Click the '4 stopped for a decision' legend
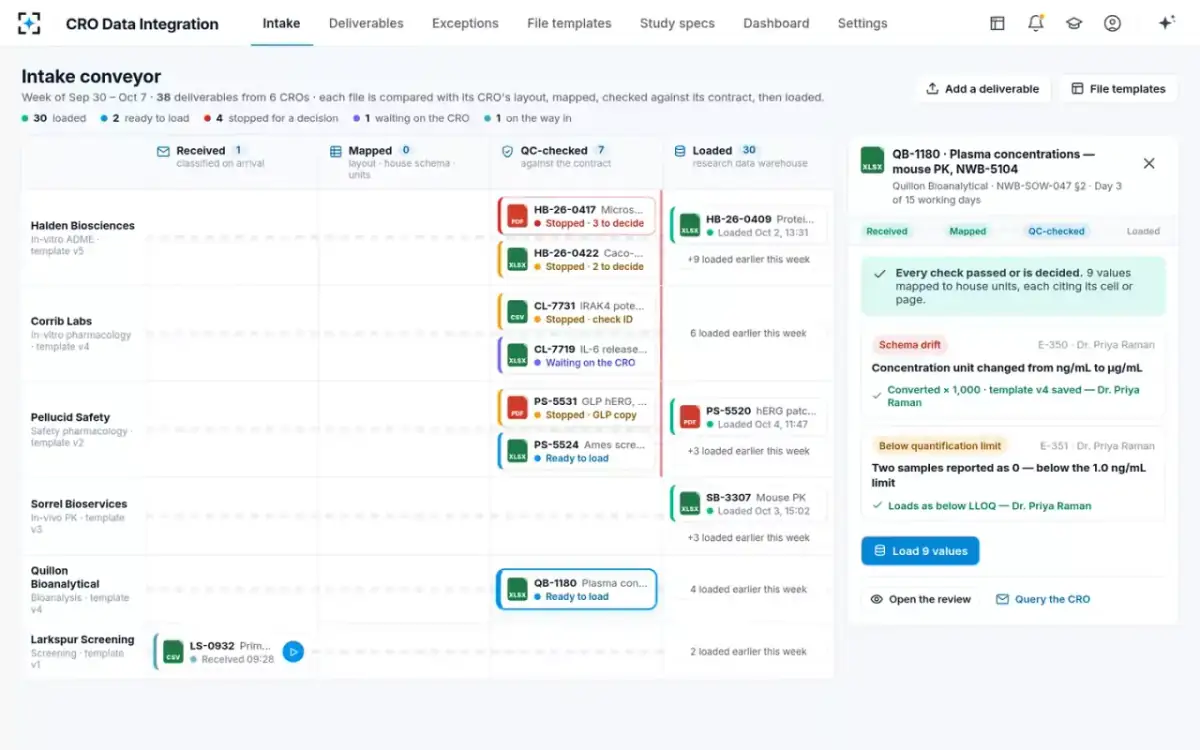Image resolution: width=1200 pixels, height=750 pixels. pyautogui.click(x=270, y=118)
